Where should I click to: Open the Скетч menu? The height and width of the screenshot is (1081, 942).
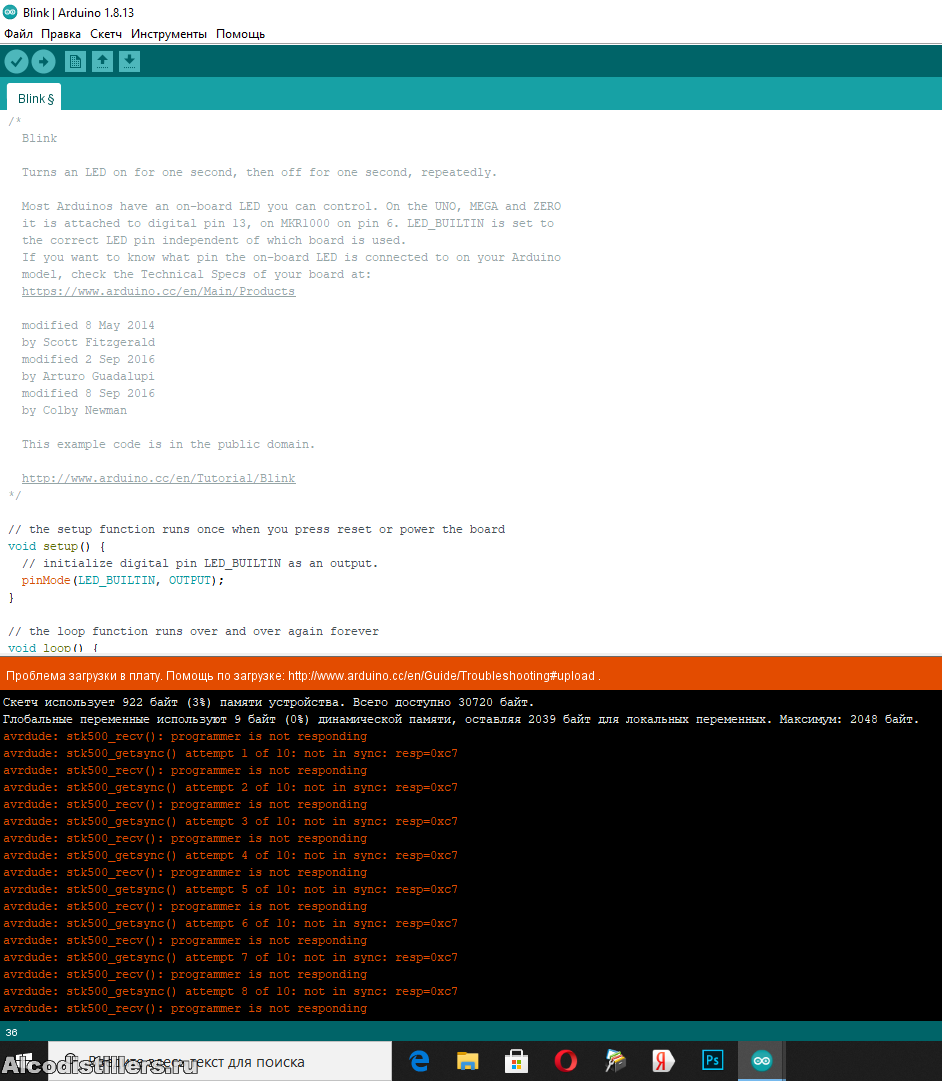[x=106, y=34]
